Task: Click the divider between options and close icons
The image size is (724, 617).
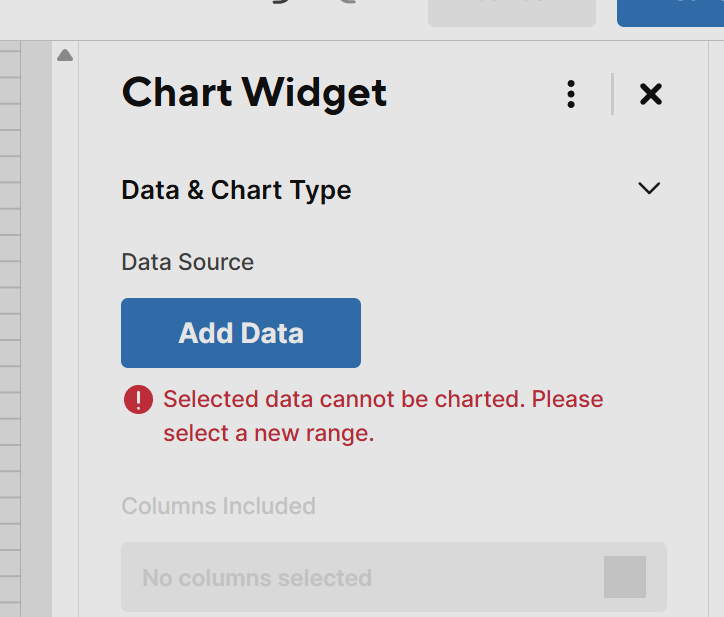Action: 612,94
